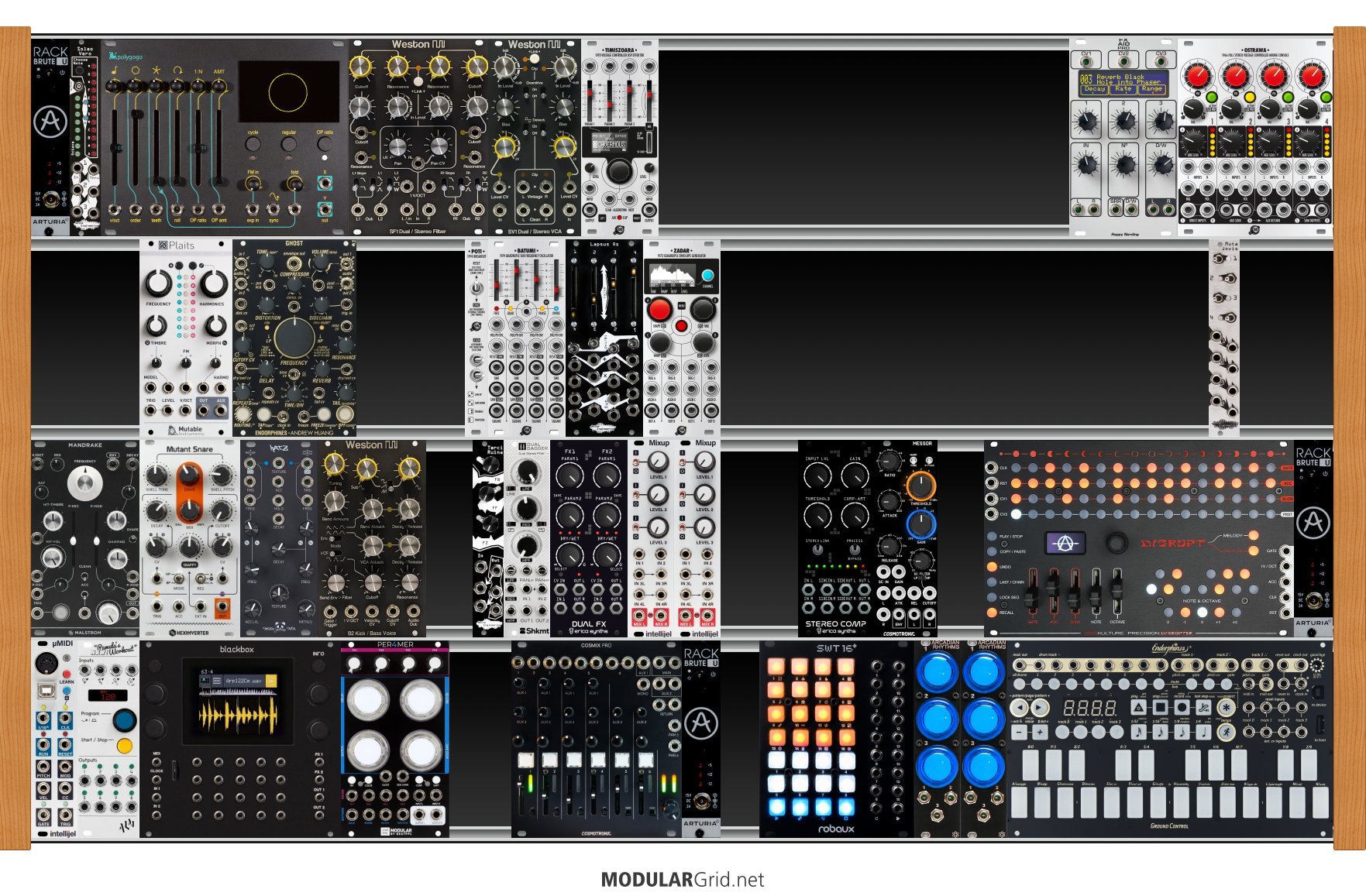Click the large white Frequency knob on Mandrake

coord(84,484)
